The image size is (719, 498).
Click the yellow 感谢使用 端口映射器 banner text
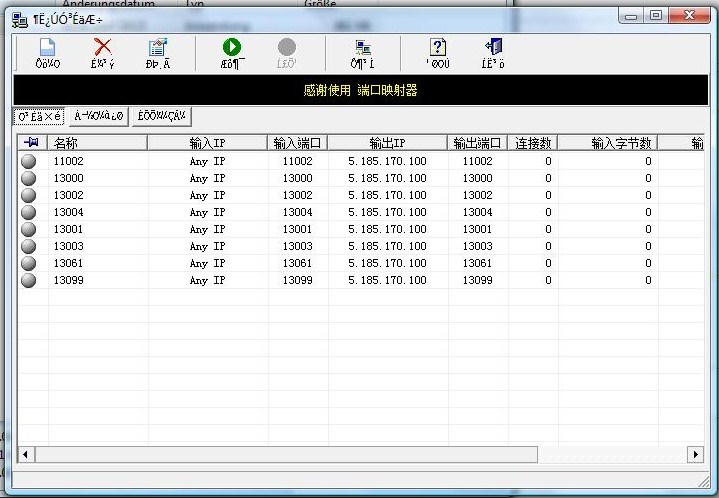pyautogui.click(x=360, y=90)
